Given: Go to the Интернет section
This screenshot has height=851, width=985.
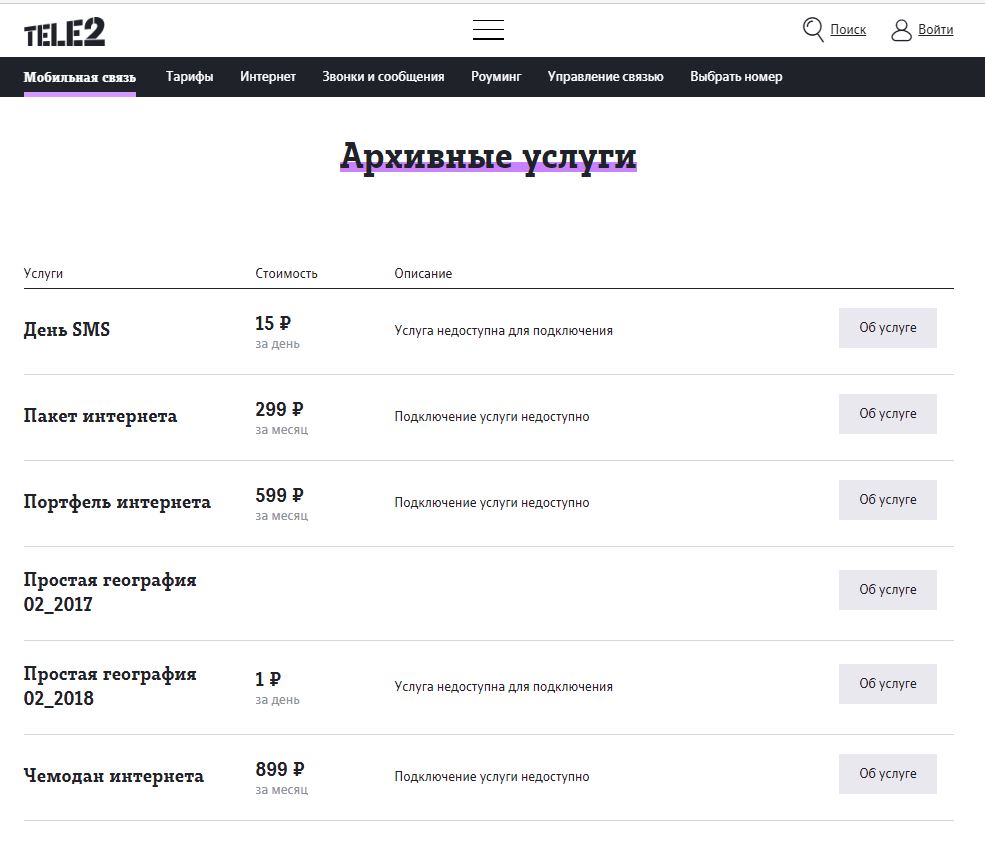Looking at the screenshot, I should pos(268,77).
